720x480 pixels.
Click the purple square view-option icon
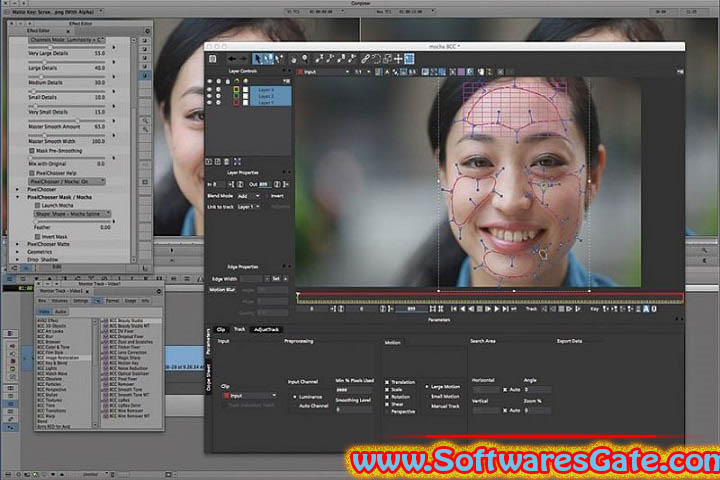(x=461, y=72)
